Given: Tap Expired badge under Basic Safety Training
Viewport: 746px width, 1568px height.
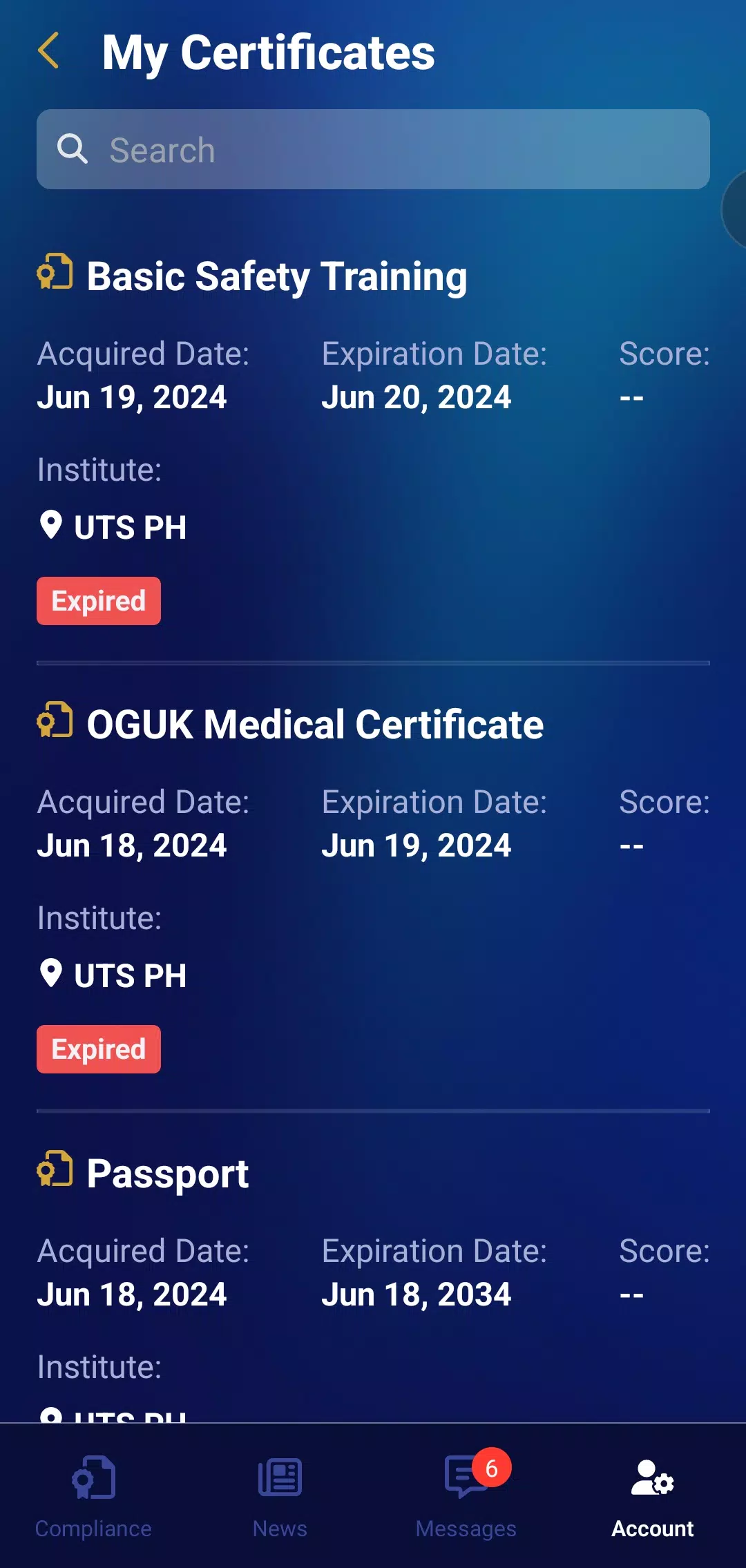Looking at the screenshot, I should click(x=99, y=601).
